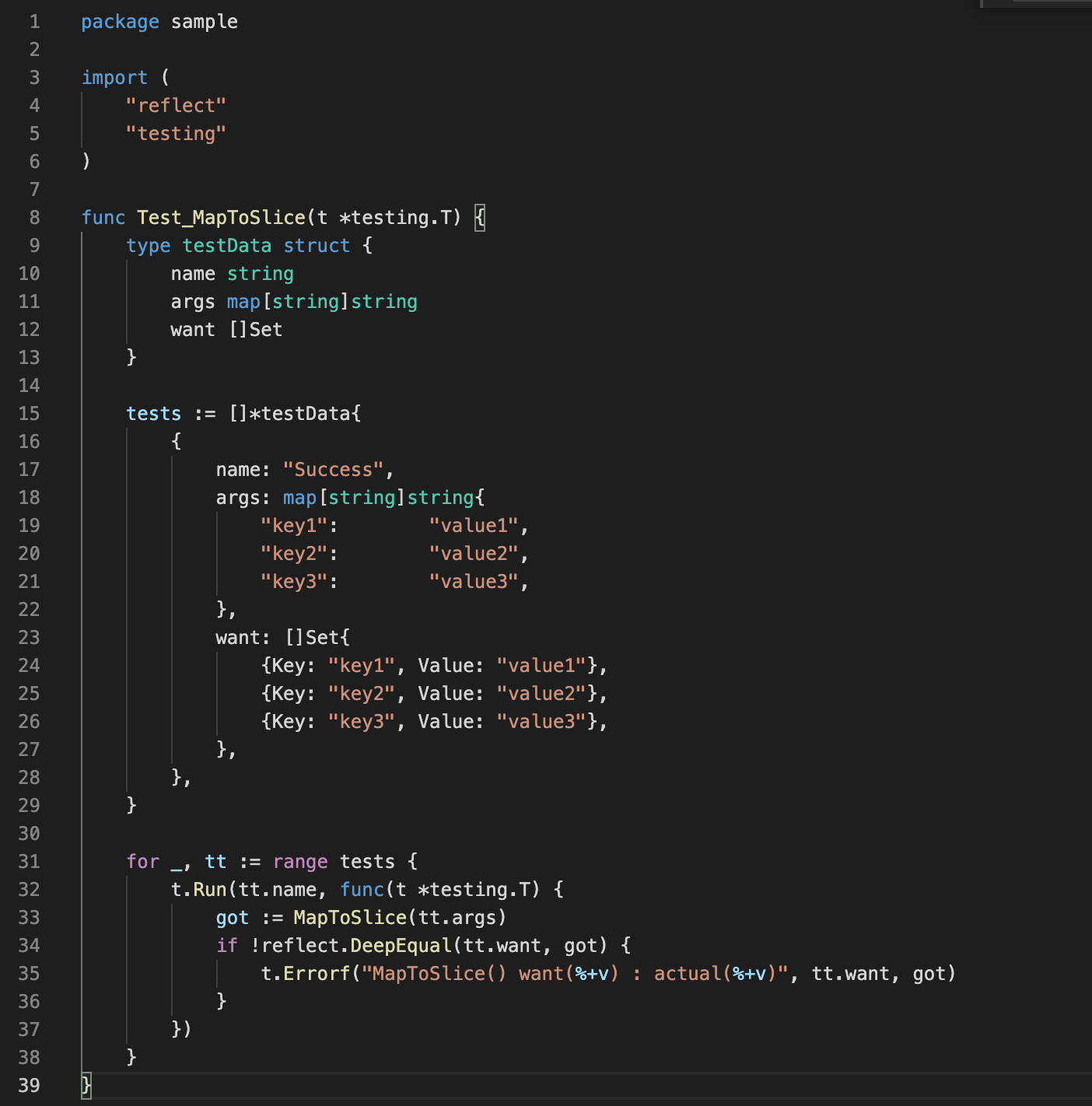This screenshot has width=1092, height=1106.
Task: Click the "value1" string on line 19
Action: coord(474,526)
